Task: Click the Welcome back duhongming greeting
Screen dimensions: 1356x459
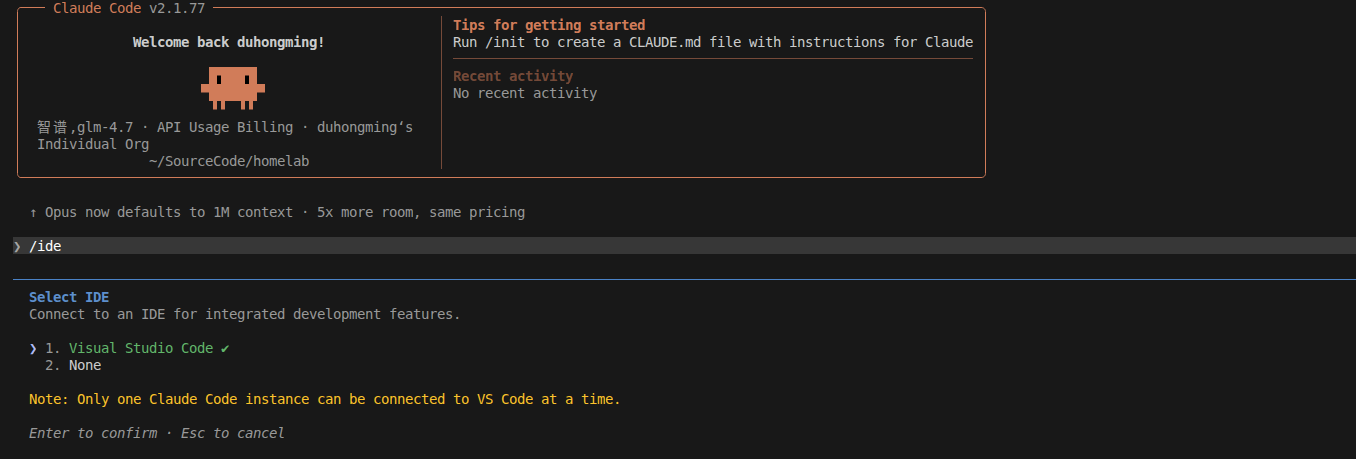Action: (x=228, y=43)
